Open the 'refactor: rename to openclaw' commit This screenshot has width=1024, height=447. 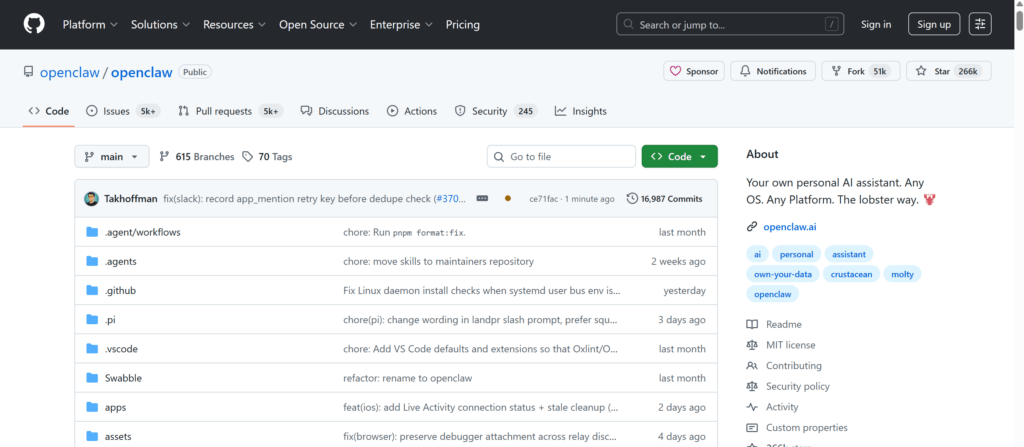point(408,378)
